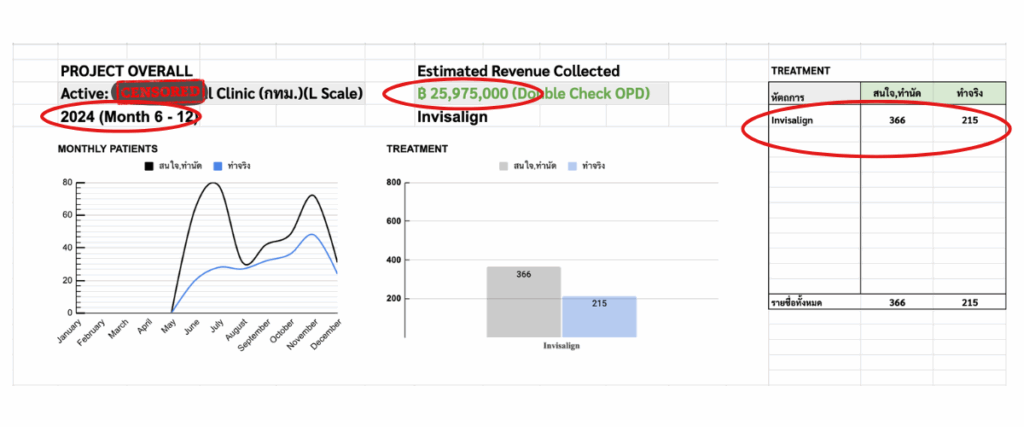This screenshot has height=427, width=1024.
Task: Select the PROJECT OVERALL cell
Action: click(x=126, y=71)
